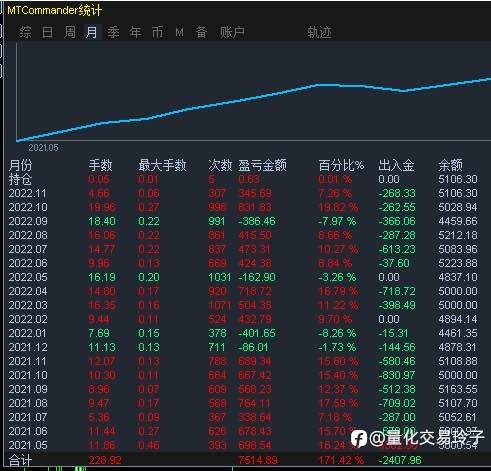The image size is (491, 471).
Task: Click the 月份 column header
Action: (x=21, y=165)
